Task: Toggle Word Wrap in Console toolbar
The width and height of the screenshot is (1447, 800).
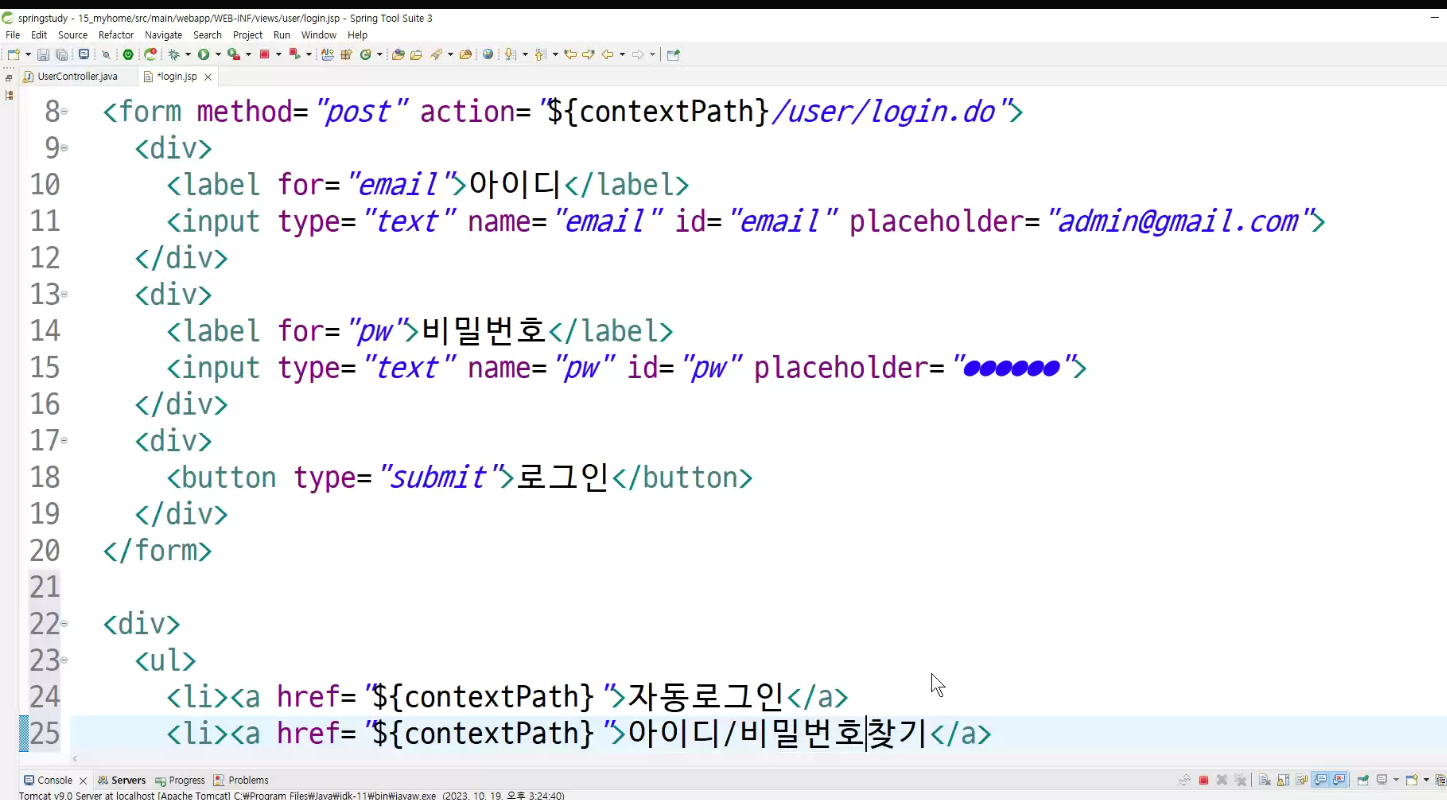Action: tap(1301, 780)
